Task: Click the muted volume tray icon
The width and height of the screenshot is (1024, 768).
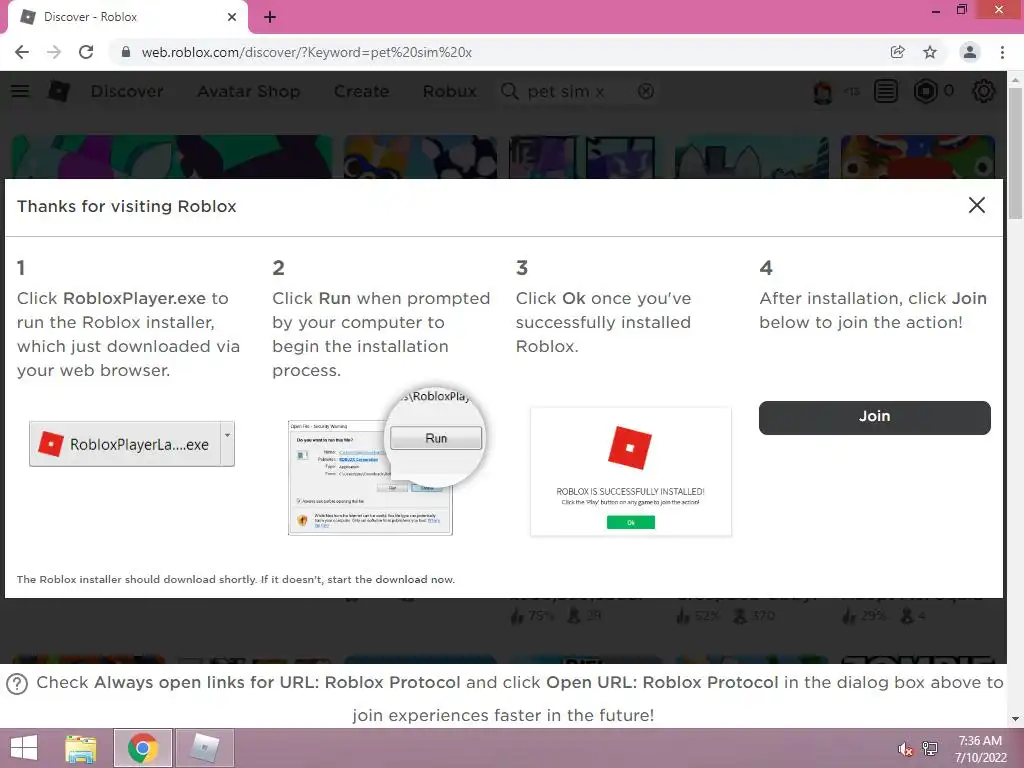Action: 905,749
